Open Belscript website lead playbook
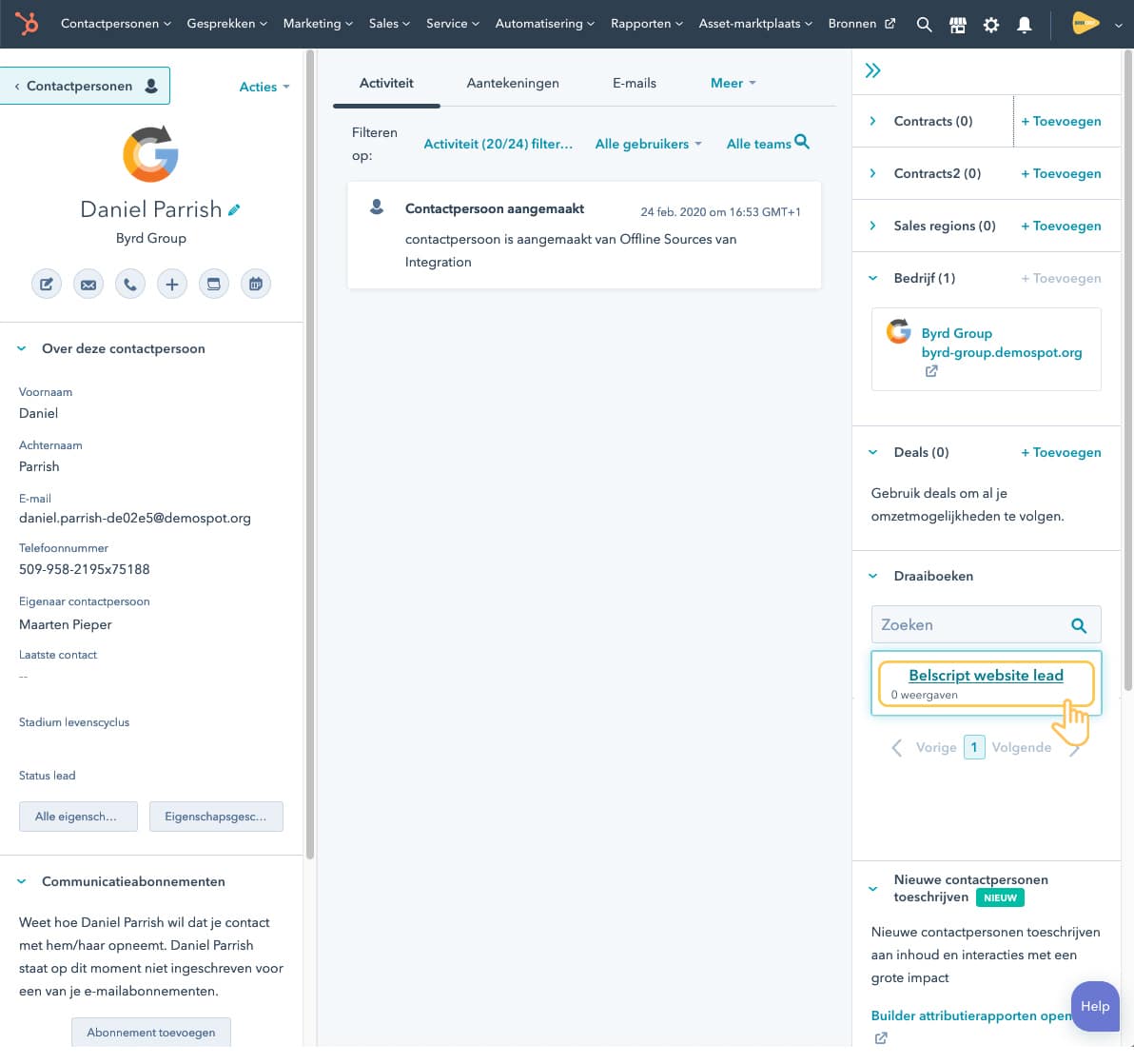The image size is (1134, 1064). [986, 676]
